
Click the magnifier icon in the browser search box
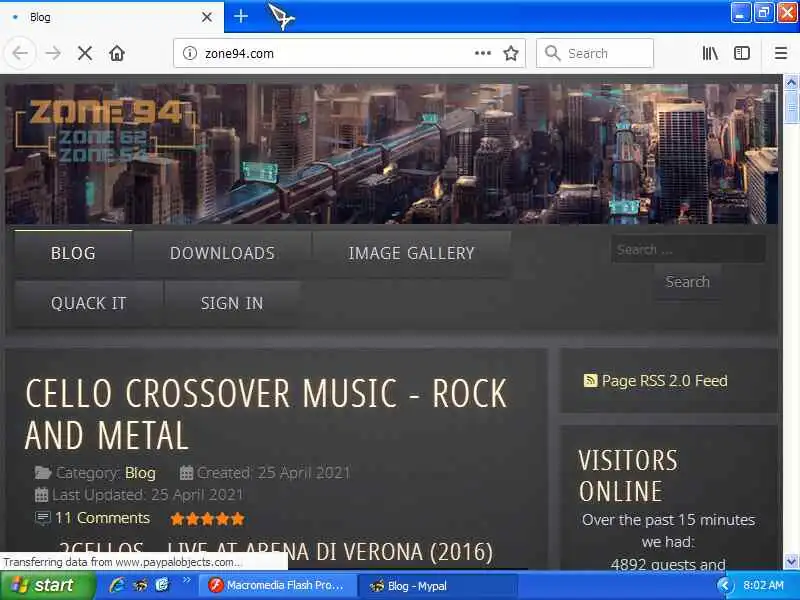pyautogui.click(x=553, y=53)
